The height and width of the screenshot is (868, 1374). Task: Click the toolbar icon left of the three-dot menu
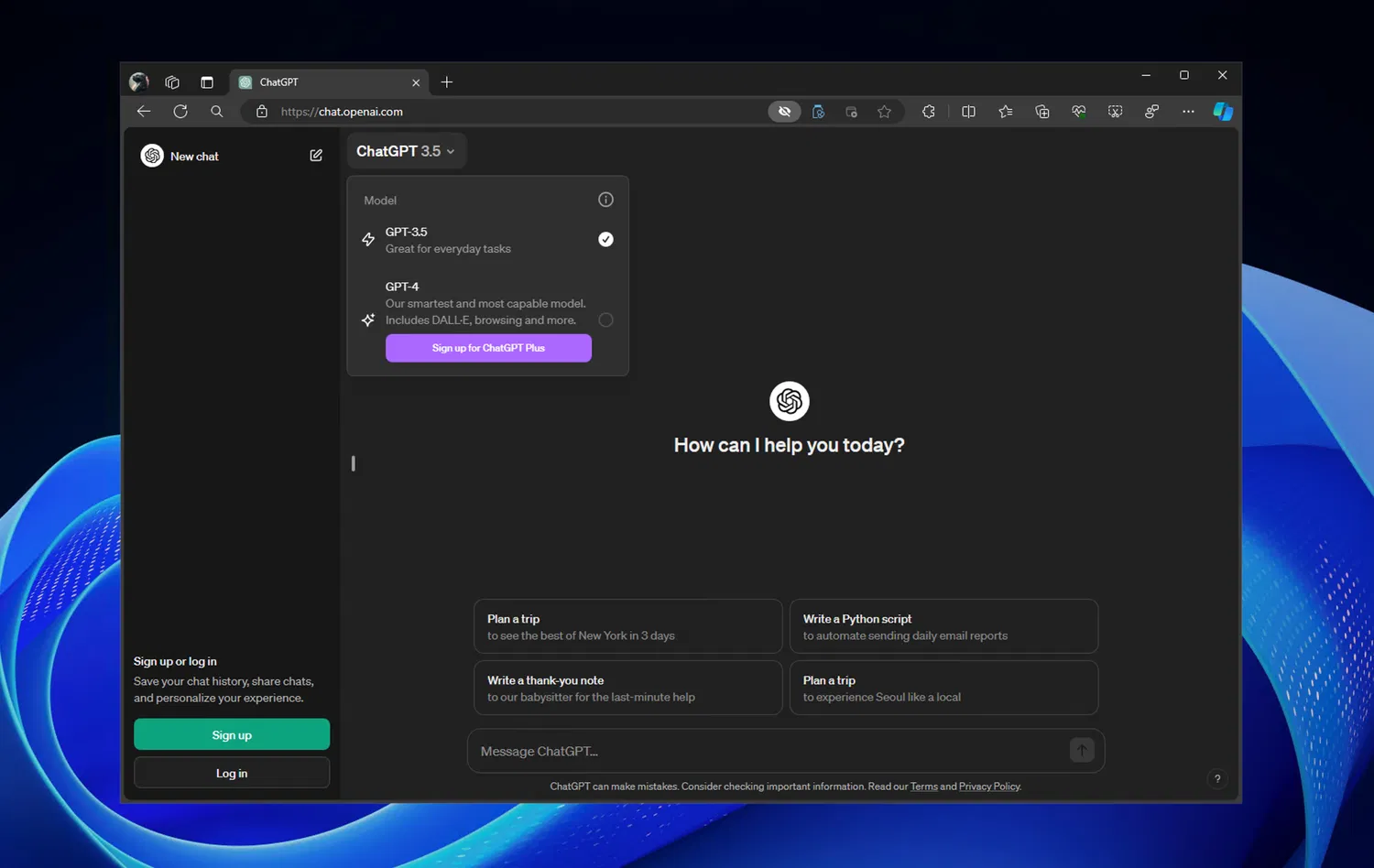pyautogui.click(x=1152, y=112)
